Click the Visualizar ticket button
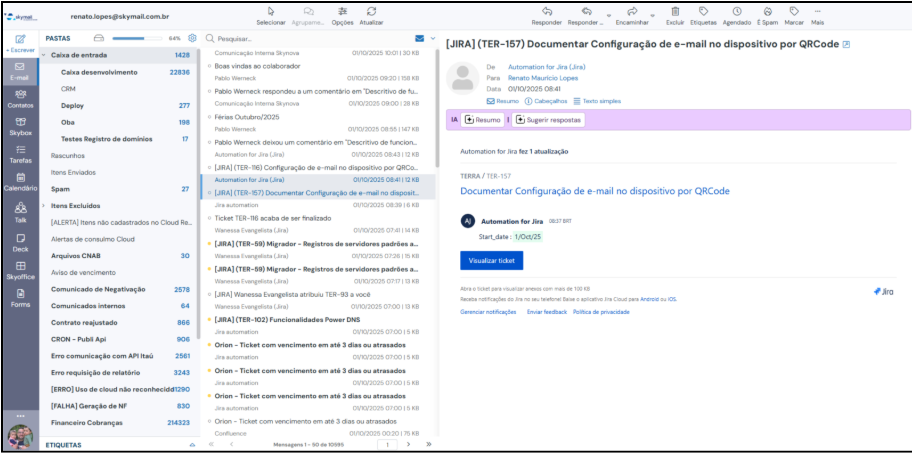912x453 pixels. pos(491,260)
